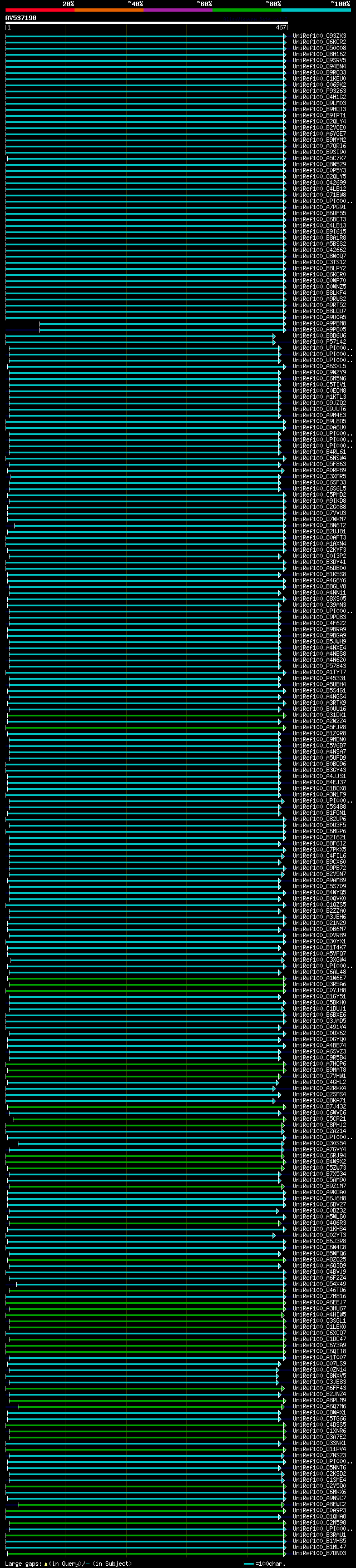Select hit UniRef100_B8LPY2
Screen dimensions: 356x1568
tap(319, 268)
